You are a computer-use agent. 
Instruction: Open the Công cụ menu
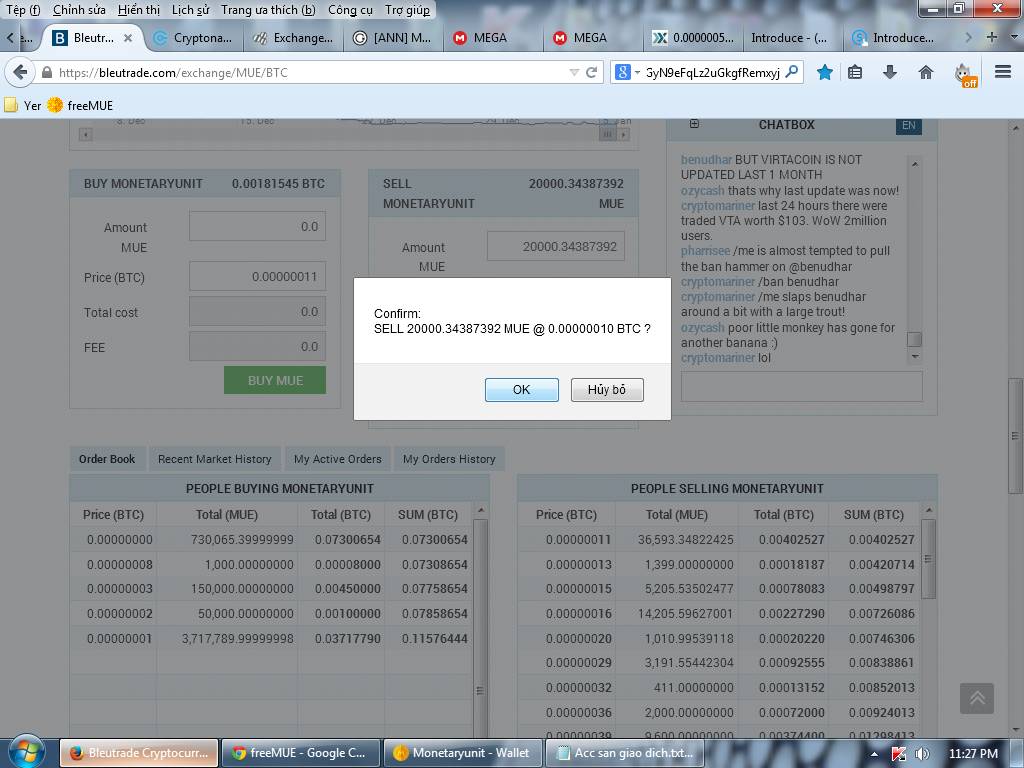pyautogui.click(x=350, y=10)
